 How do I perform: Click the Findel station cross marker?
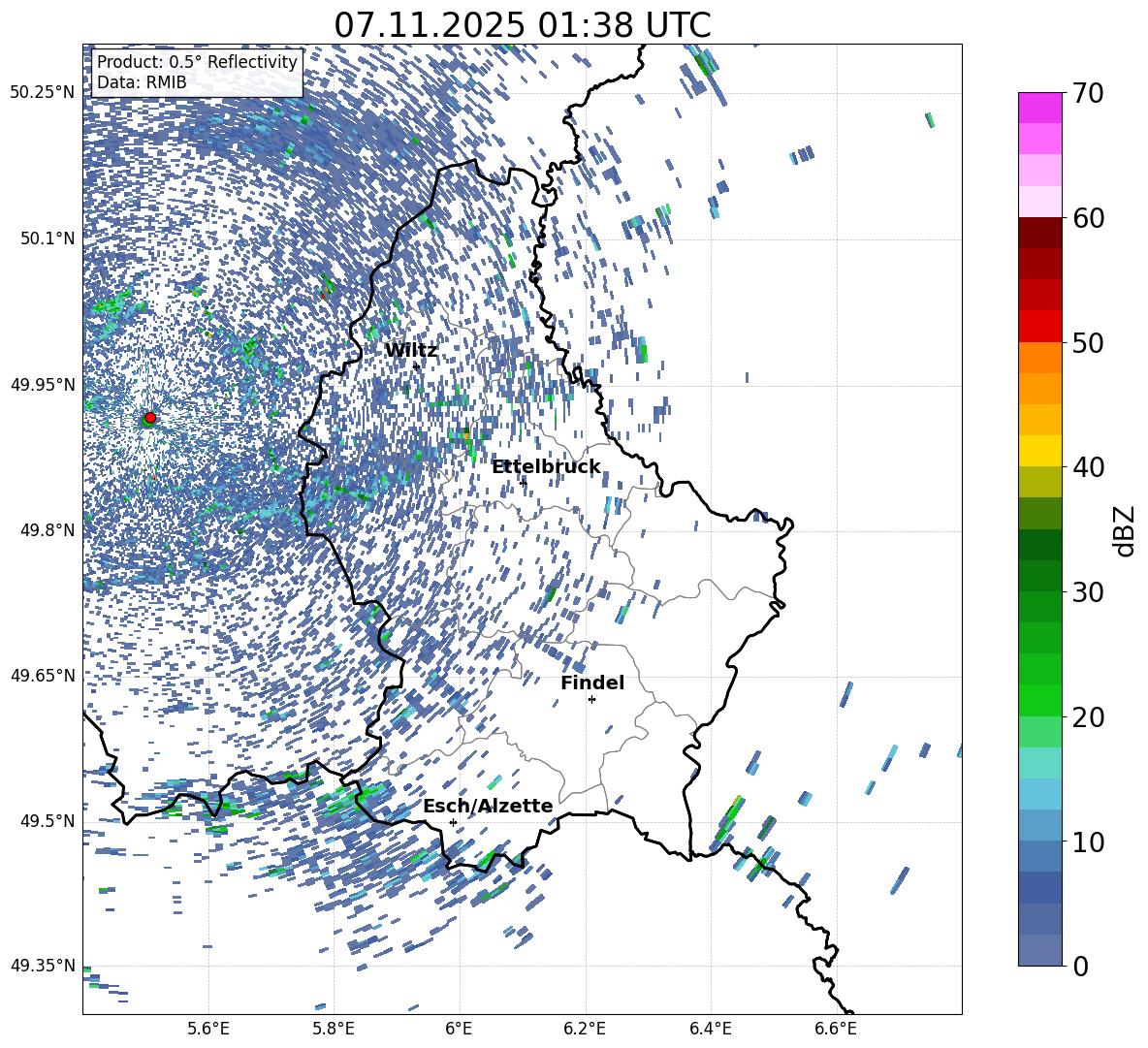[591, 699]
